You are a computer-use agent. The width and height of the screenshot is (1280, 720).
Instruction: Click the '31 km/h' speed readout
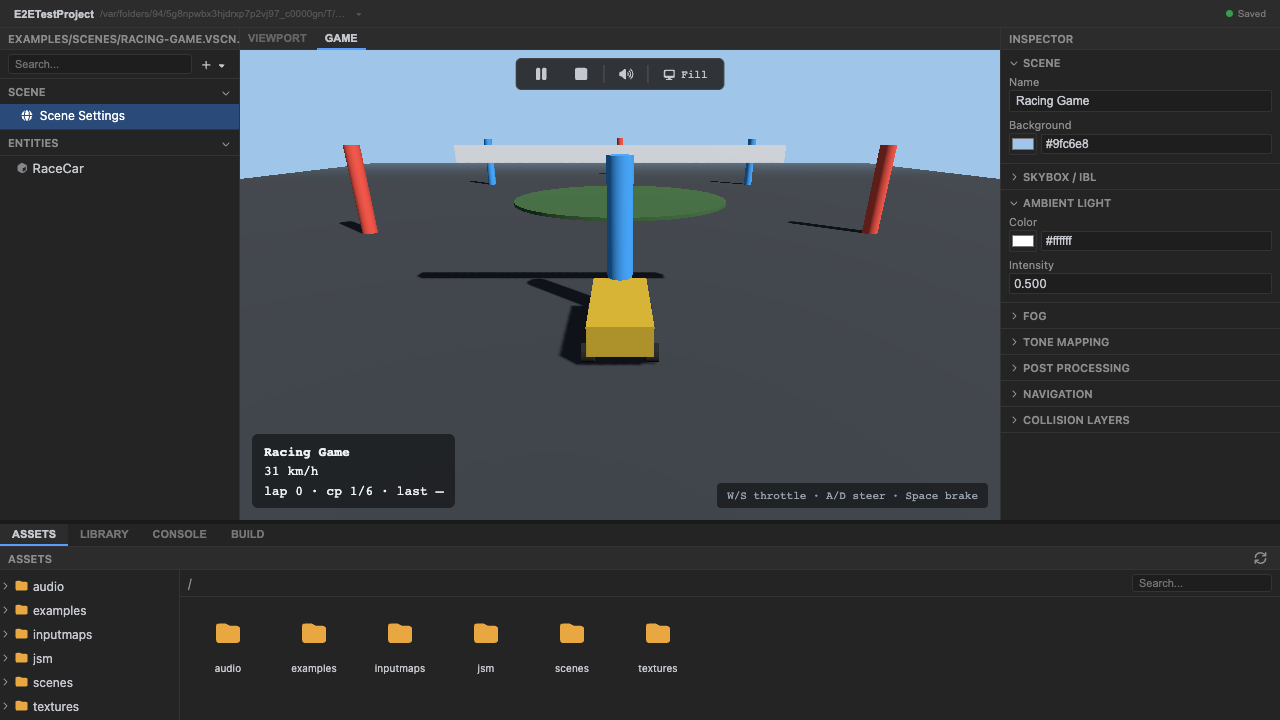point(291,471)
